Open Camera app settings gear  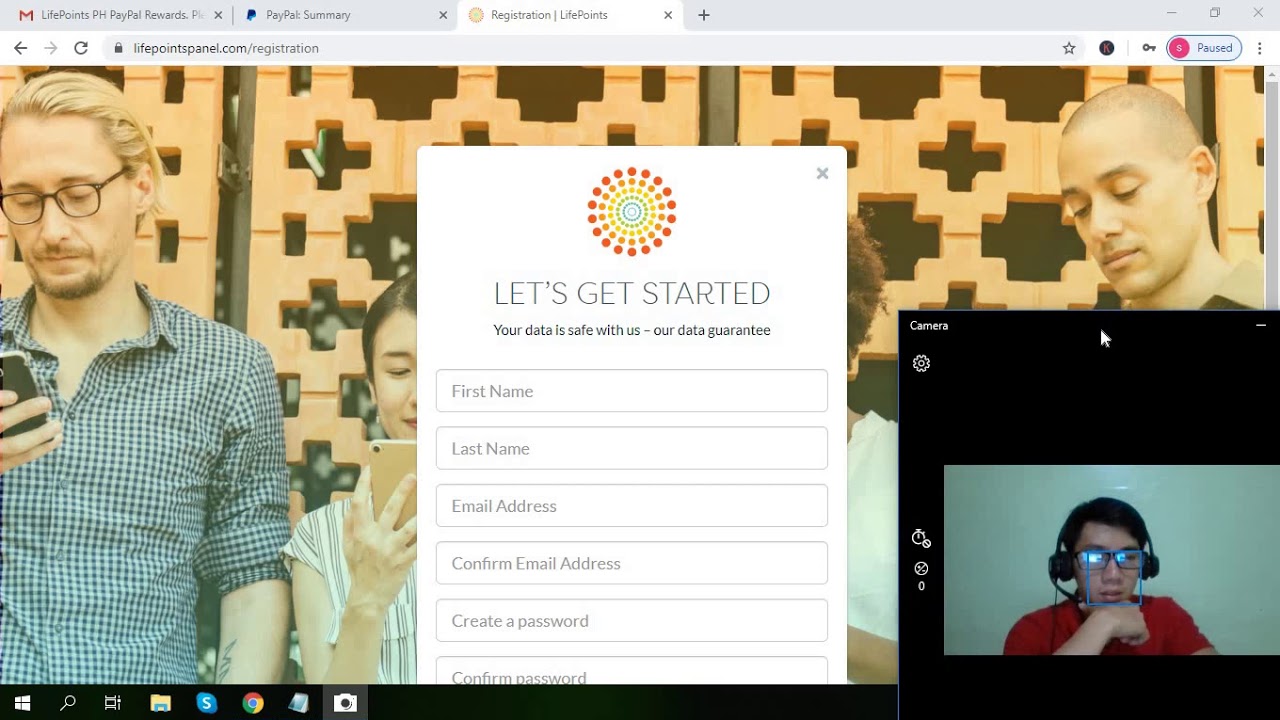click(x=921, y=364)
